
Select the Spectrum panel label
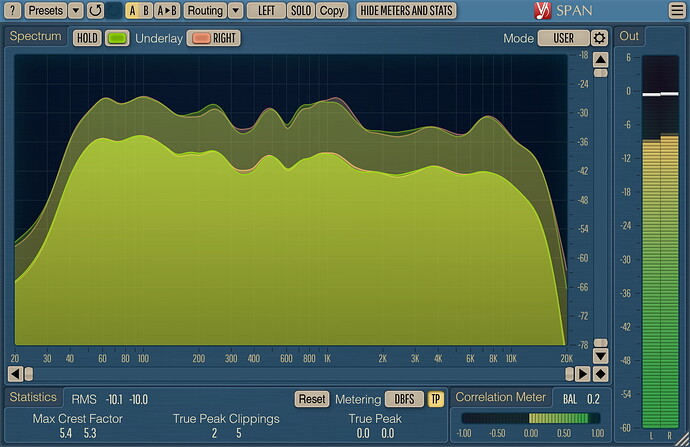click(36, 36)
